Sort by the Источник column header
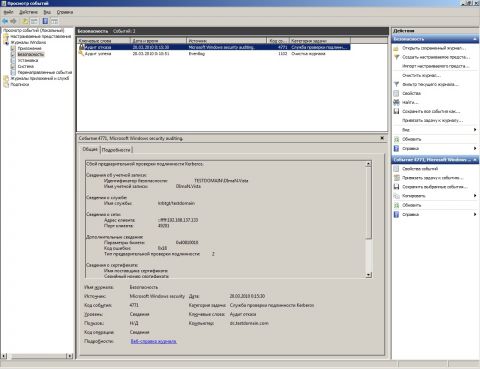Viewport: 480px width, 369px height. point(227,41)
